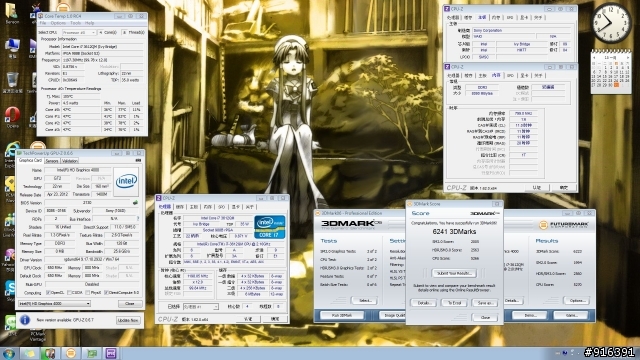Viewport: 640px width, 360px height.
Task: Click the Bus Interface question mark in GPU-Z
Action: 138,219
